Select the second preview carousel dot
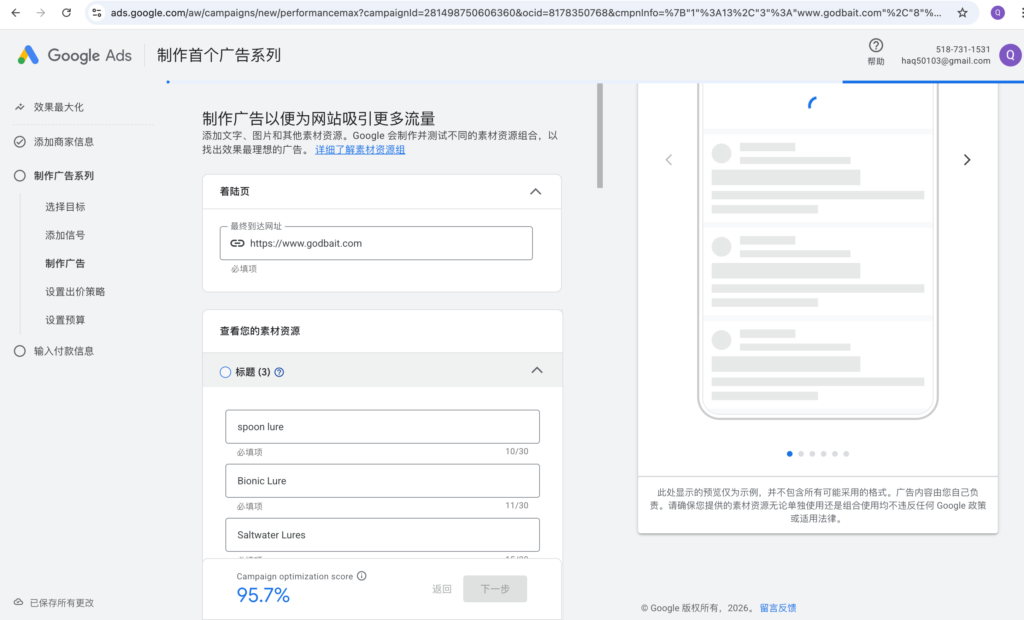 [x=801, y=454]
